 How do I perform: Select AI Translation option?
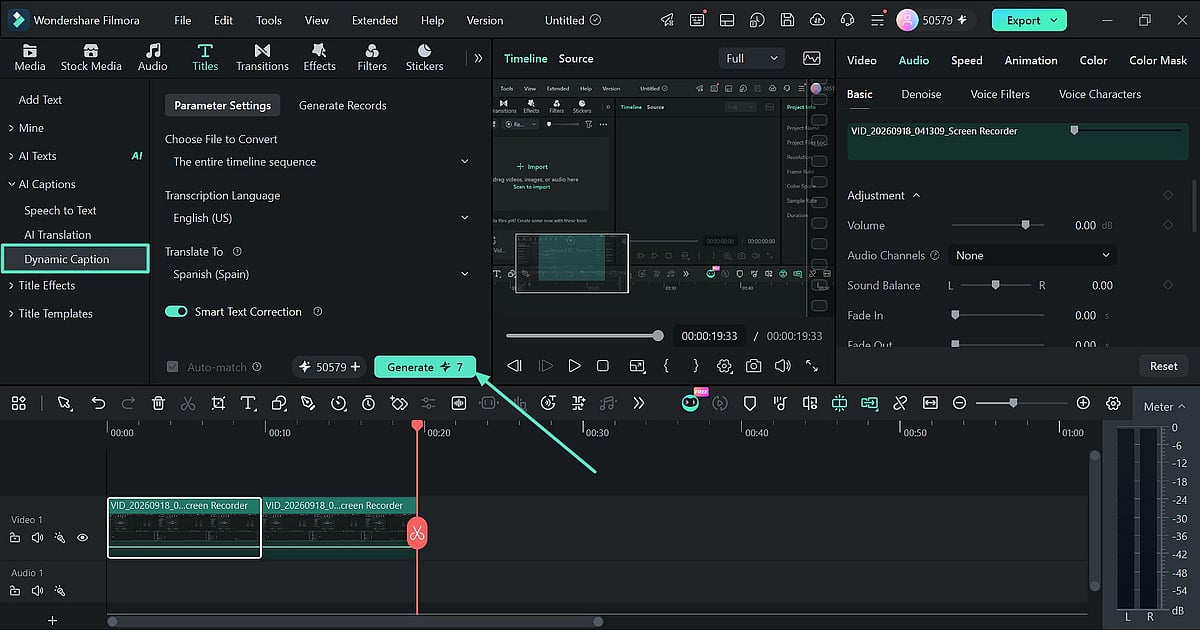coord(57,234)
